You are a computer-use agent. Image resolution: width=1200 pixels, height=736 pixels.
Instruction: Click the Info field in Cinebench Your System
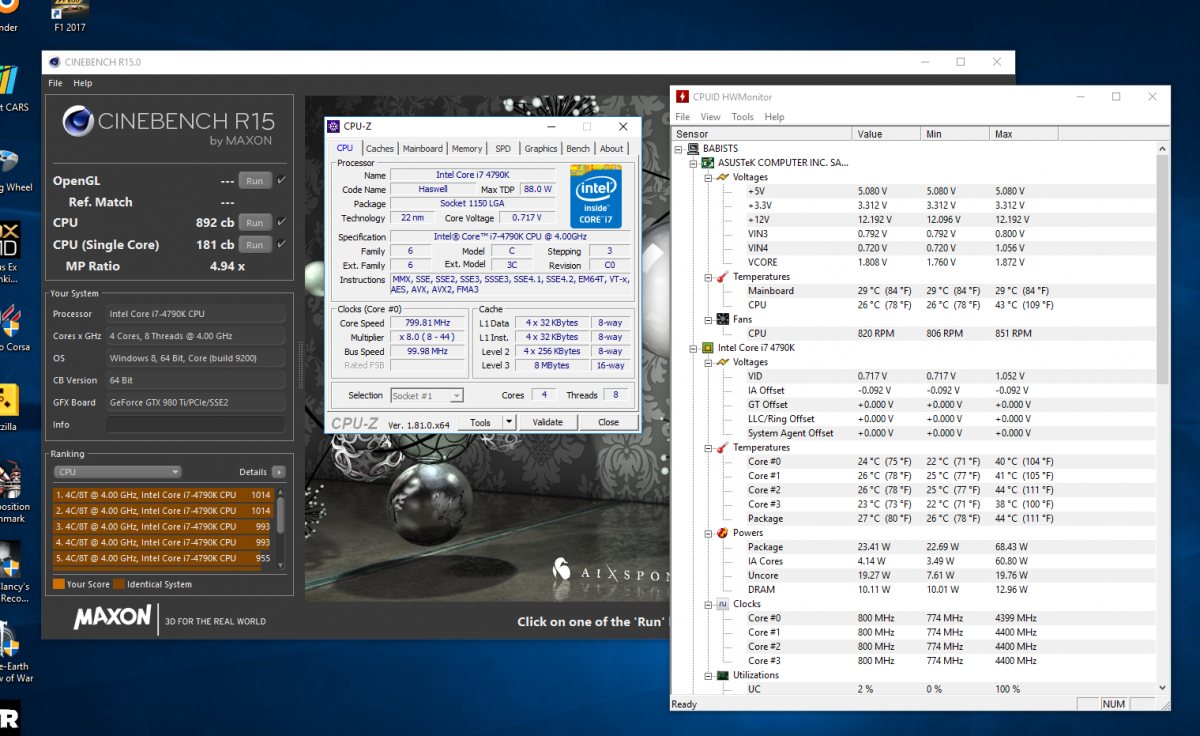coord(195,425)
